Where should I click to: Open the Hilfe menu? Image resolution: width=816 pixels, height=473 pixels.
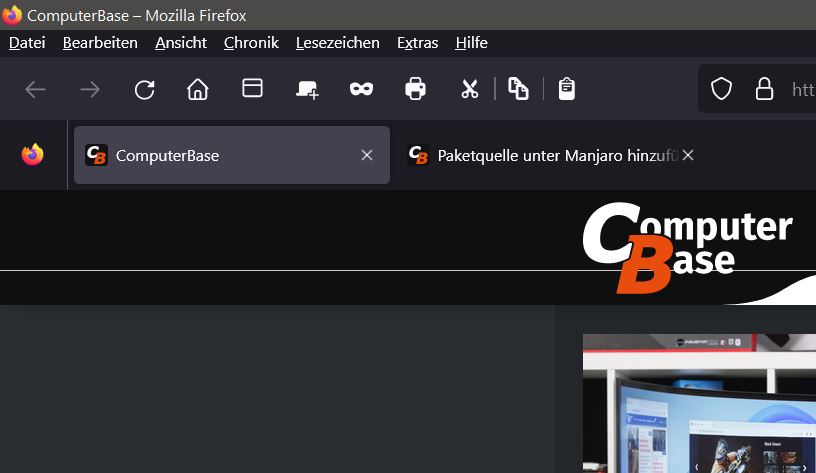pos(471,43)
